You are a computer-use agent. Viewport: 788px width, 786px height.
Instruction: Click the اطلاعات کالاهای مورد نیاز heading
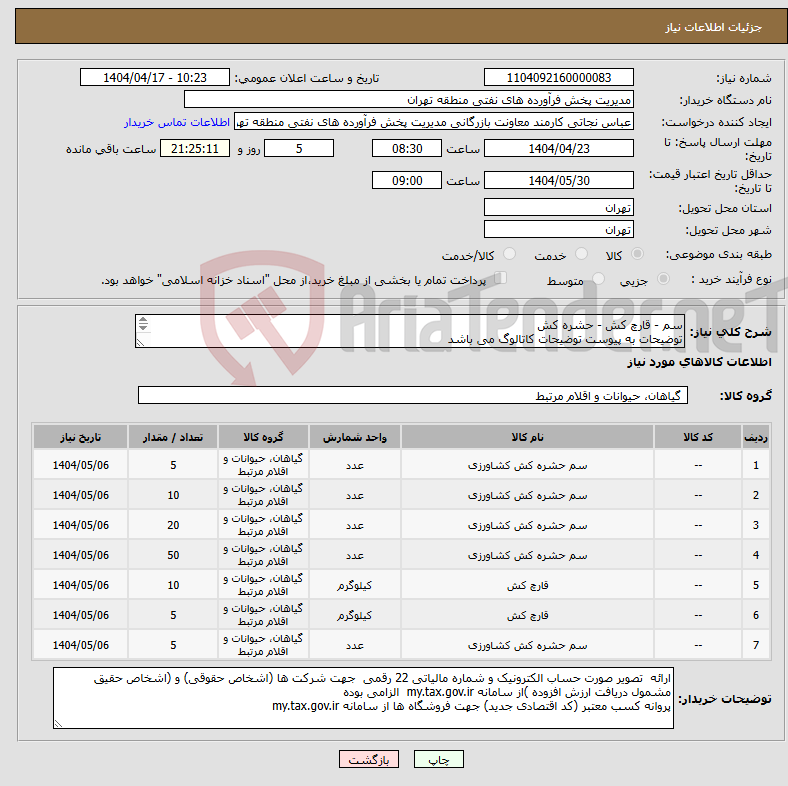coord(699,362)
